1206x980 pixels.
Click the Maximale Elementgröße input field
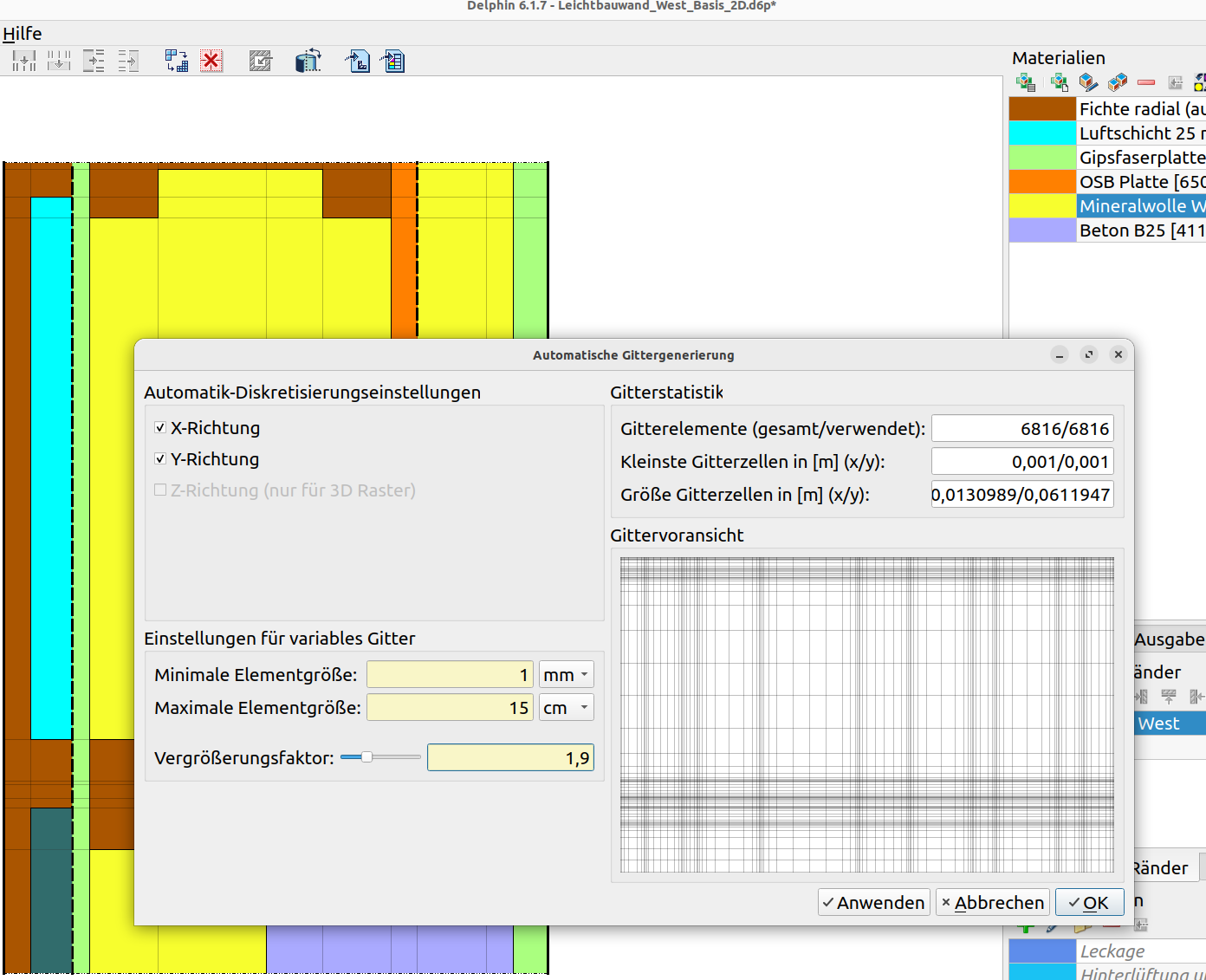[451, 707]
